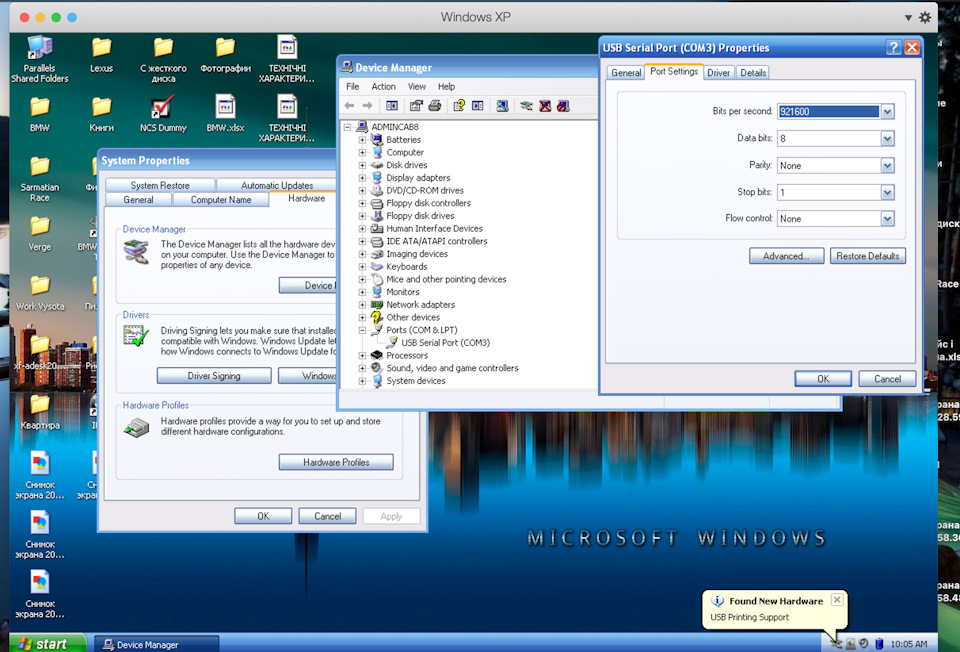The height and width of the screenshot is (652, 960).
Task: Open Data bits dropdown
Action: (x=887, y=138)
